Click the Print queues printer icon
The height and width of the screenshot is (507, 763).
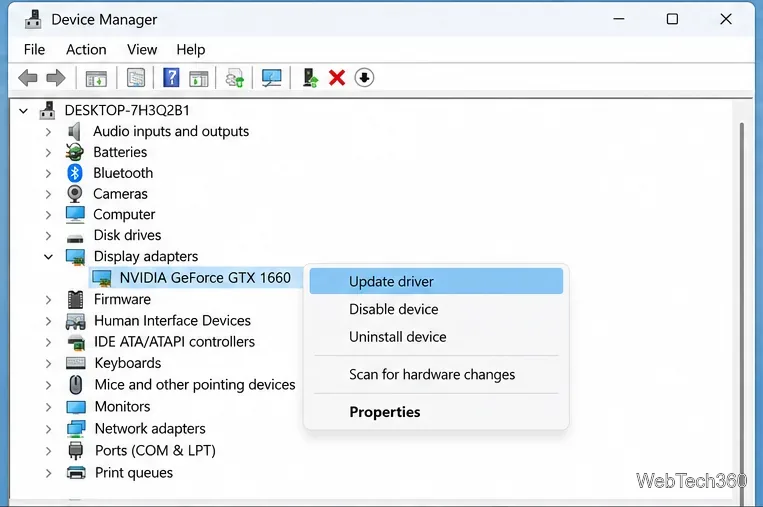click(x=76, y=472)
